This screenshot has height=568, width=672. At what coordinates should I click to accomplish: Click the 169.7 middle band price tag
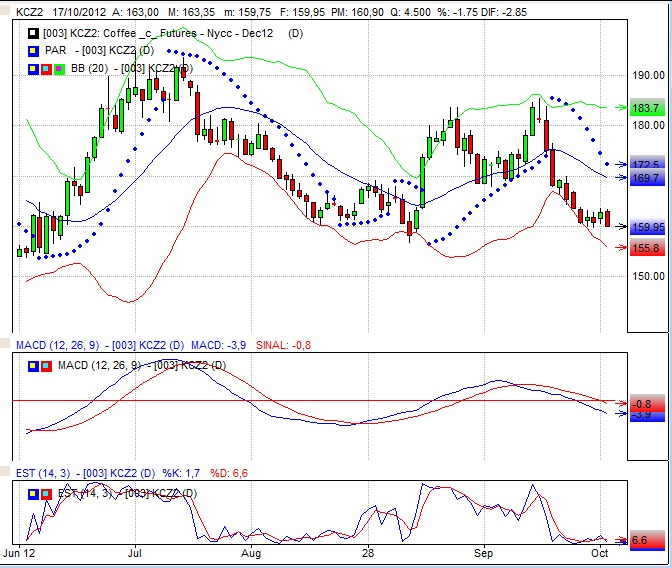pos(647,177)
